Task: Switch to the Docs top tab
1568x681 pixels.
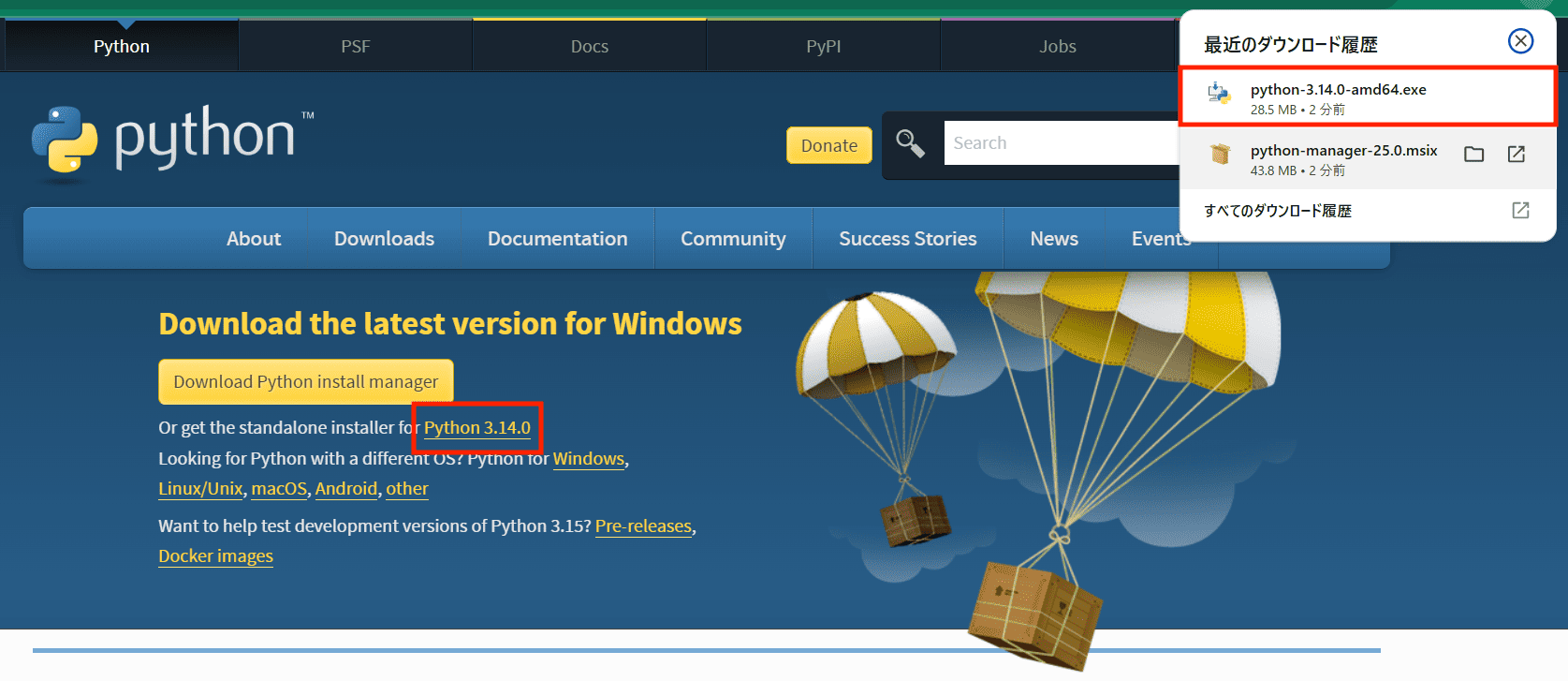Action: tap(589, 46)
